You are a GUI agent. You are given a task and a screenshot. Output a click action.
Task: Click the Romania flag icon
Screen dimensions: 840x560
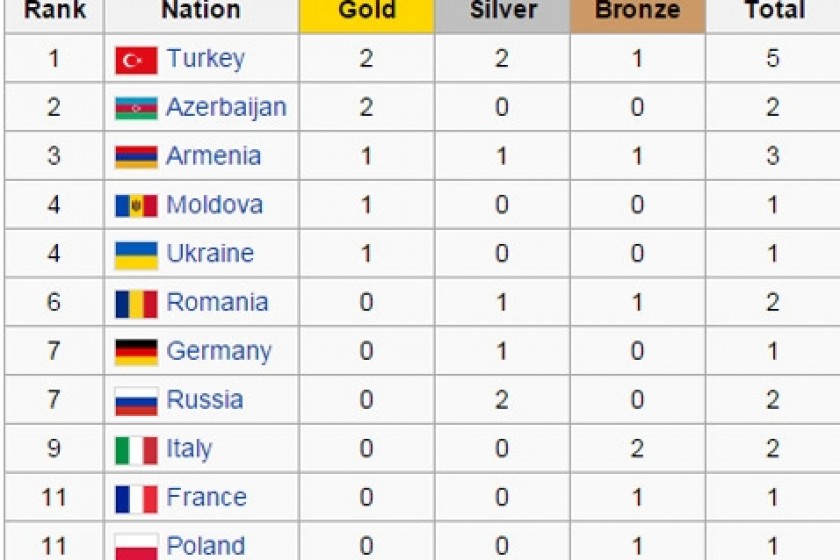(136, 304)
